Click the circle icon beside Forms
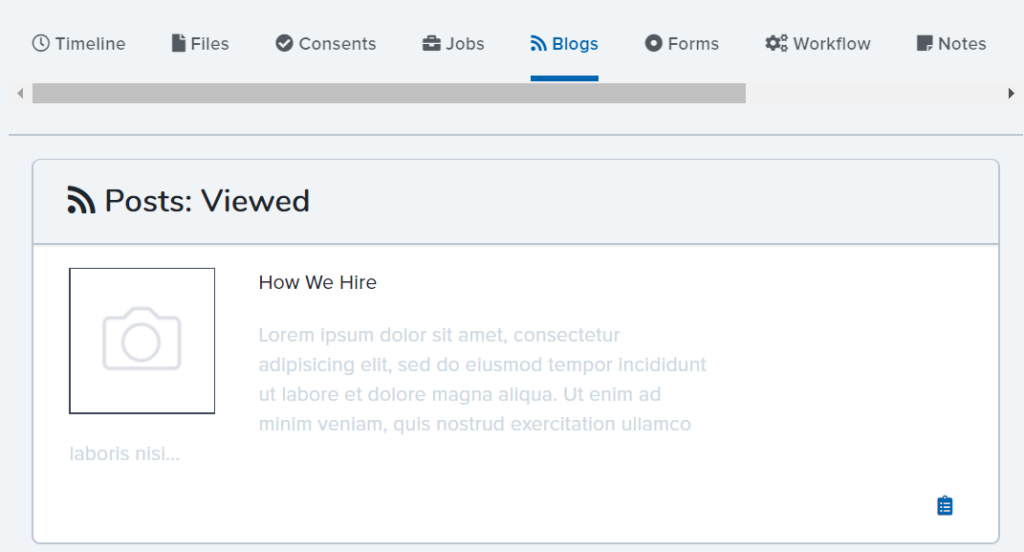 click(653, 43)
